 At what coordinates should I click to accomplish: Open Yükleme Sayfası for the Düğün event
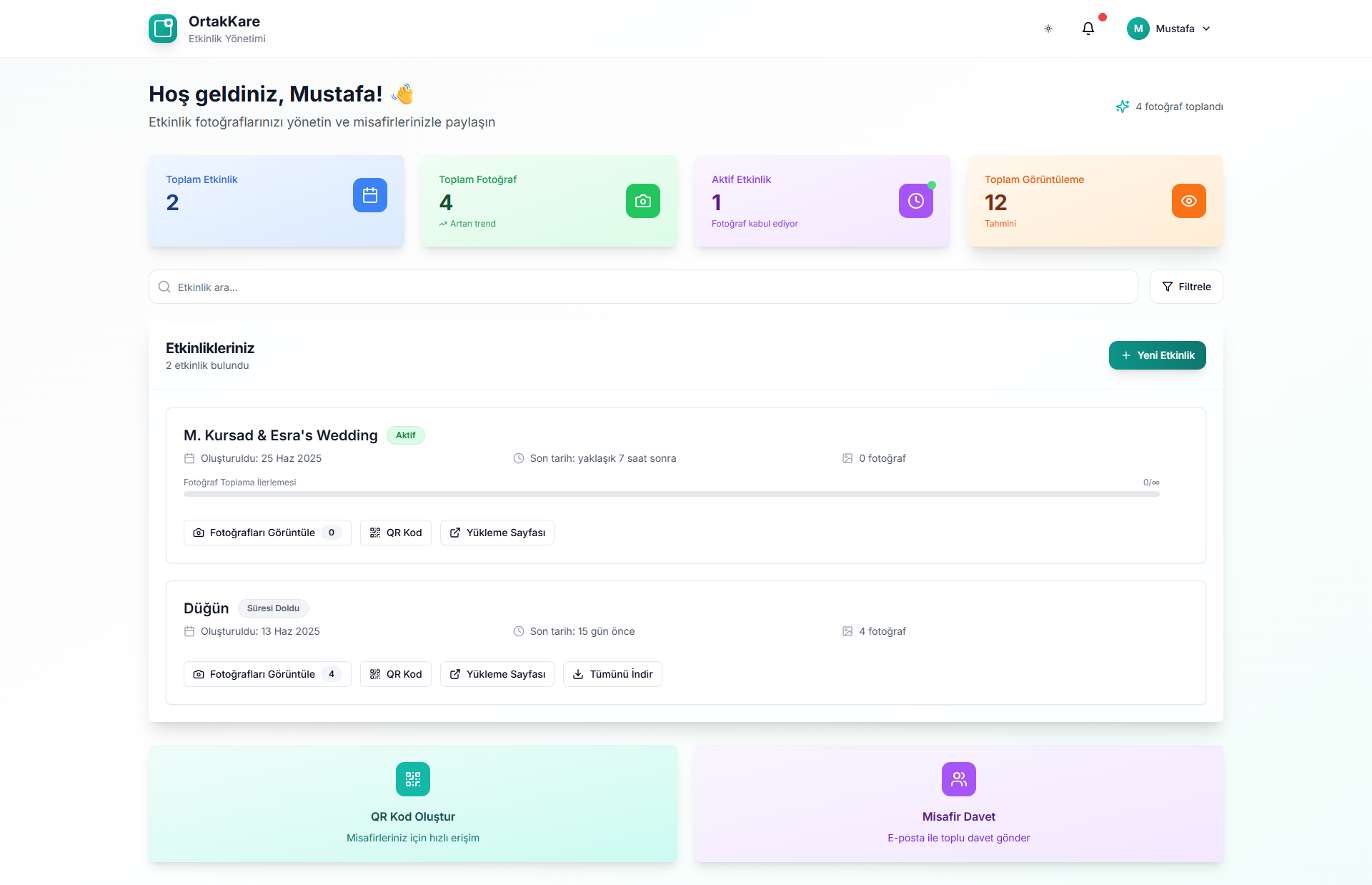497,674
